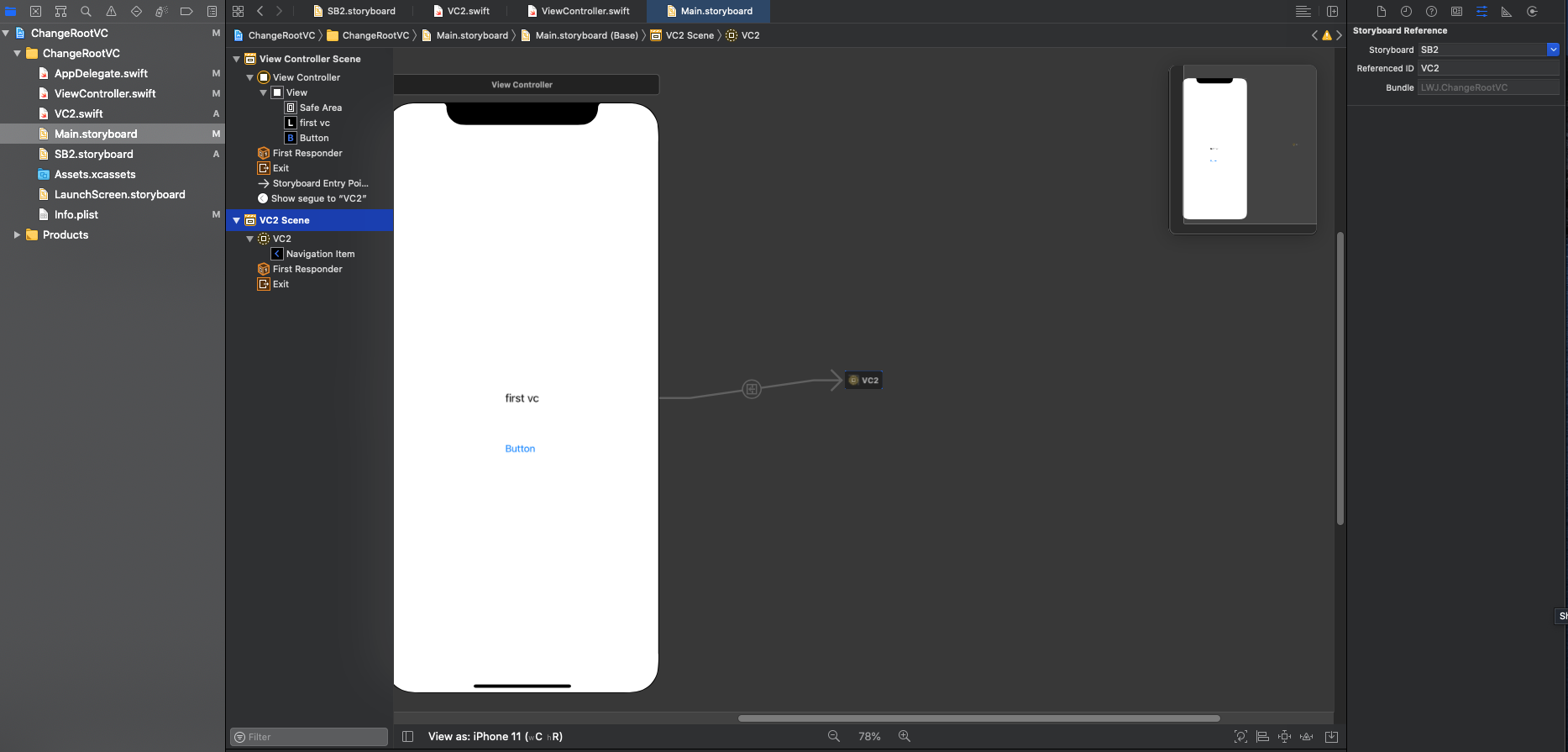Open Add New Constraints menu
1568x752 pixels.
(x=1284, y=737)
